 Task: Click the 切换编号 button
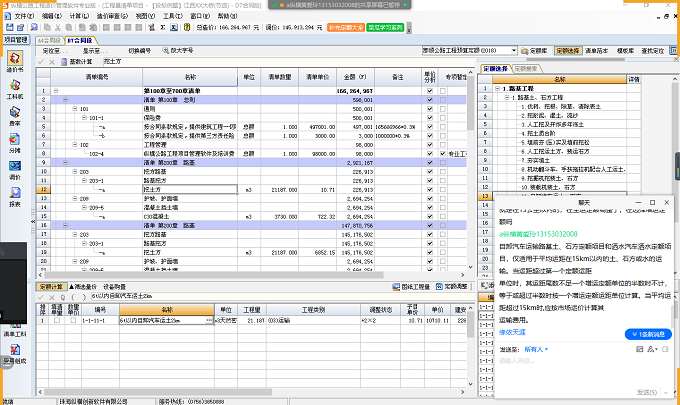pos(139,51)
